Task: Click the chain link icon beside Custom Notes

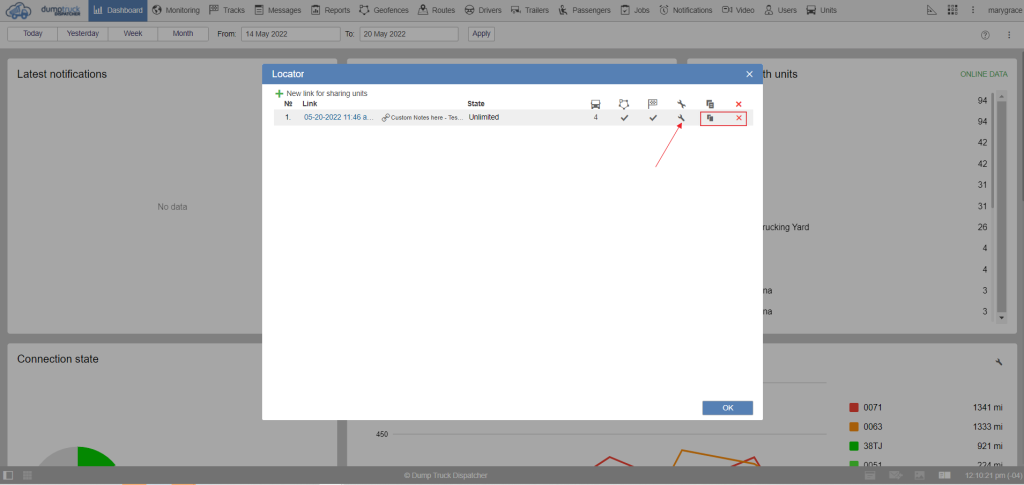Action: 386,118
